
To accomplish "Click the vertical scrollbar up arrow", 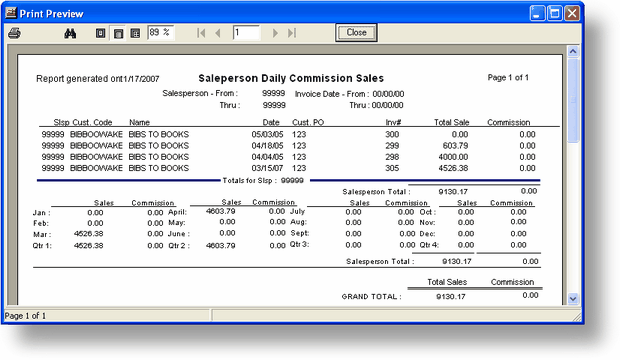I will (x=573, y=51).
